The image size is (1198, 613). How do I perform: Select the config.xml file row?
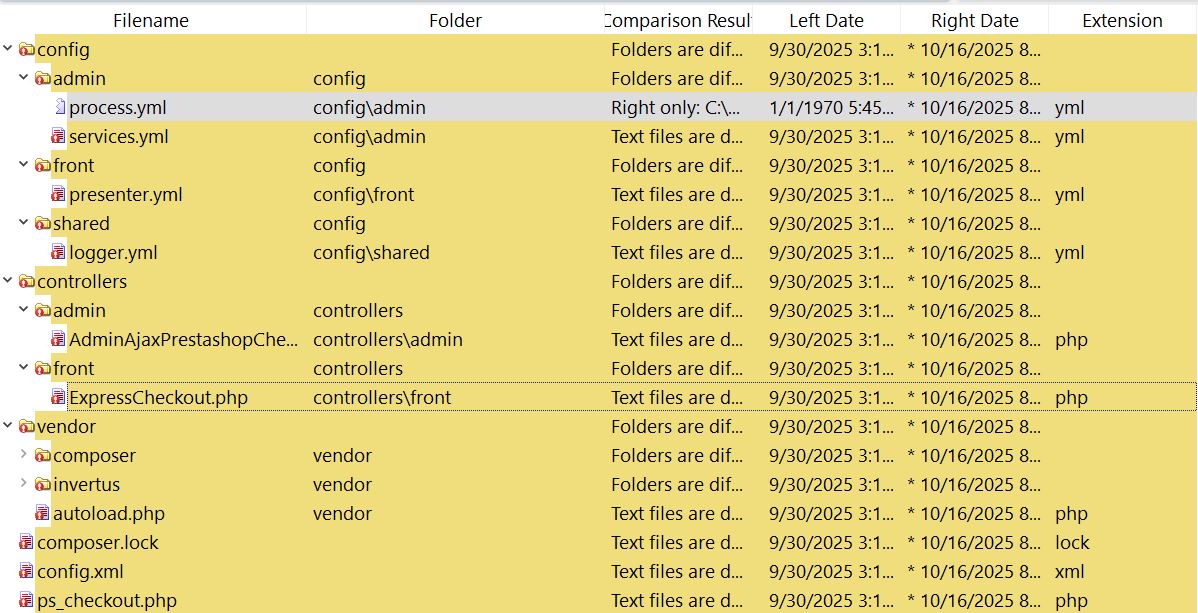[x=80, y=572]
